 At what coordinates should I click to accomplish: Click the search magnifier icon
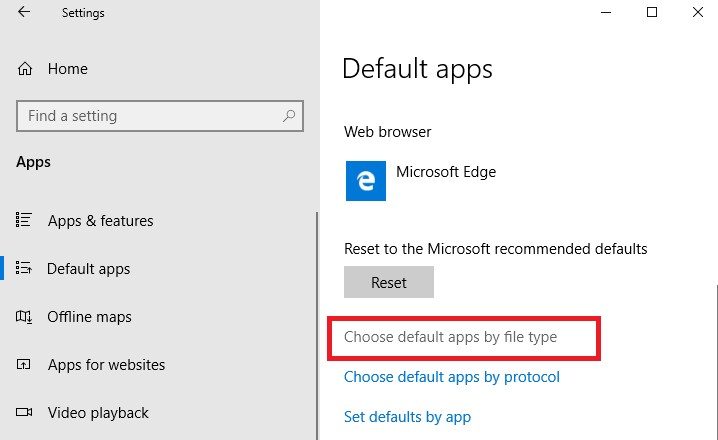click(289, 116)
